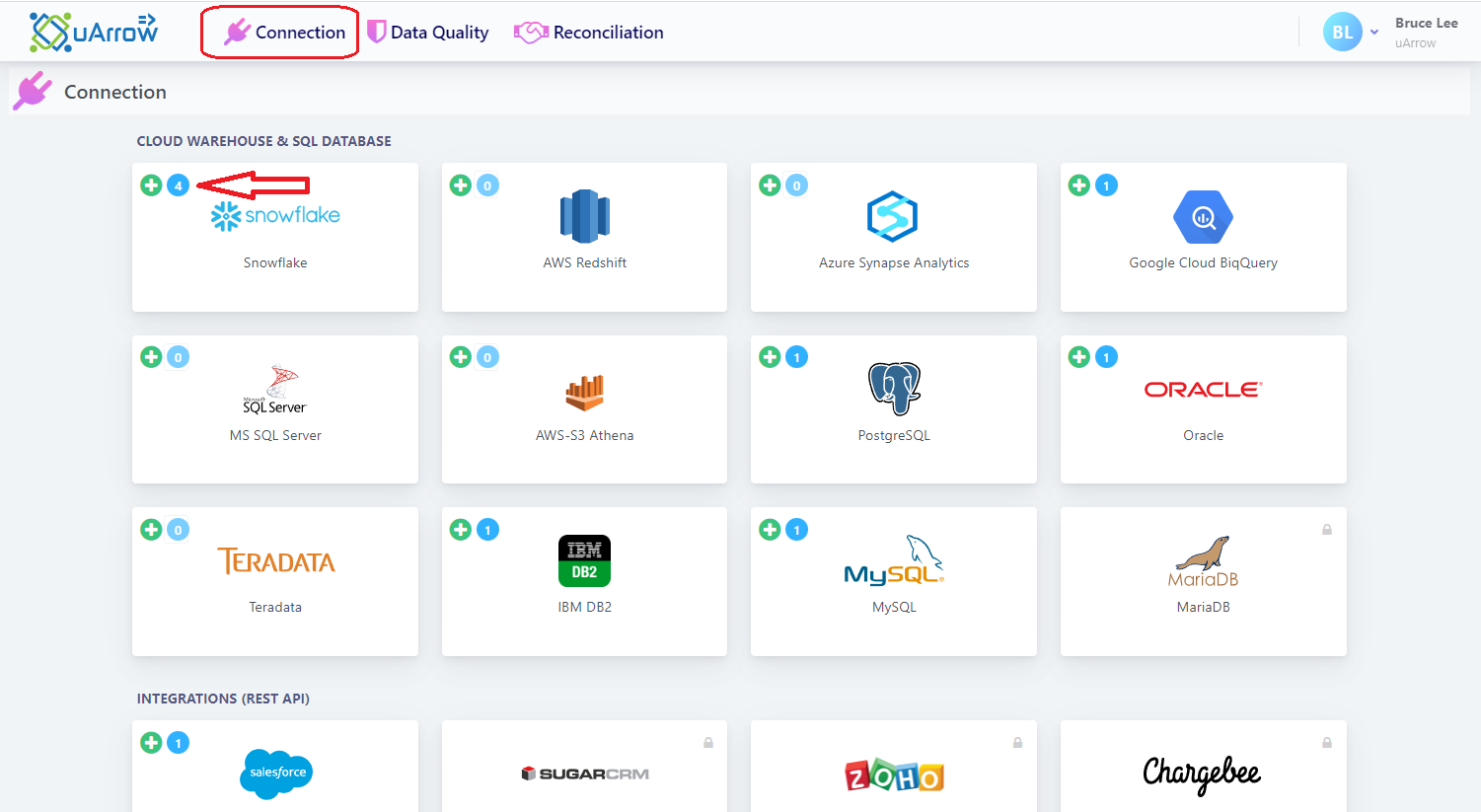Select the SugarCRM logo
Image resolution: width=1481 pixels, height=812 pixels.
coord(585,774)
